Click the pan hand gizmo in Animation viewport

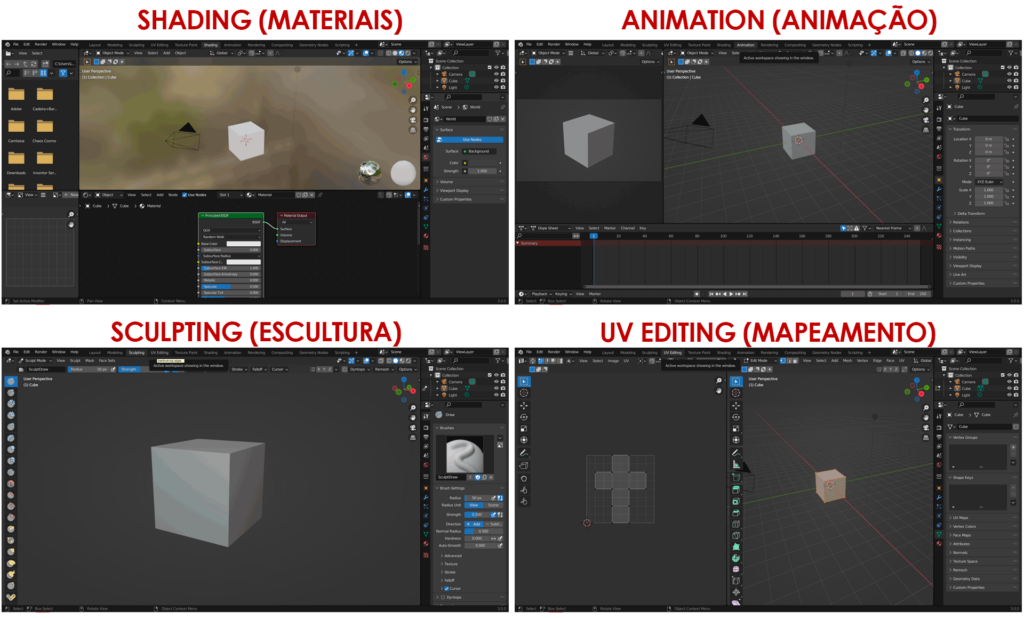(x=926, y=110)
